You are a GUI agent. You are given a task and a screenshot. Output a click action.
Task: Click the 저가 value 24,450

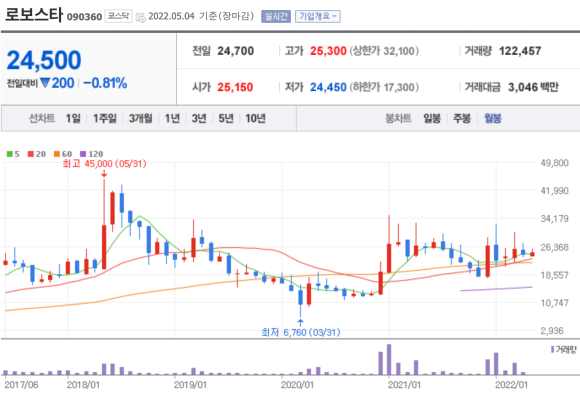point(328,87)
